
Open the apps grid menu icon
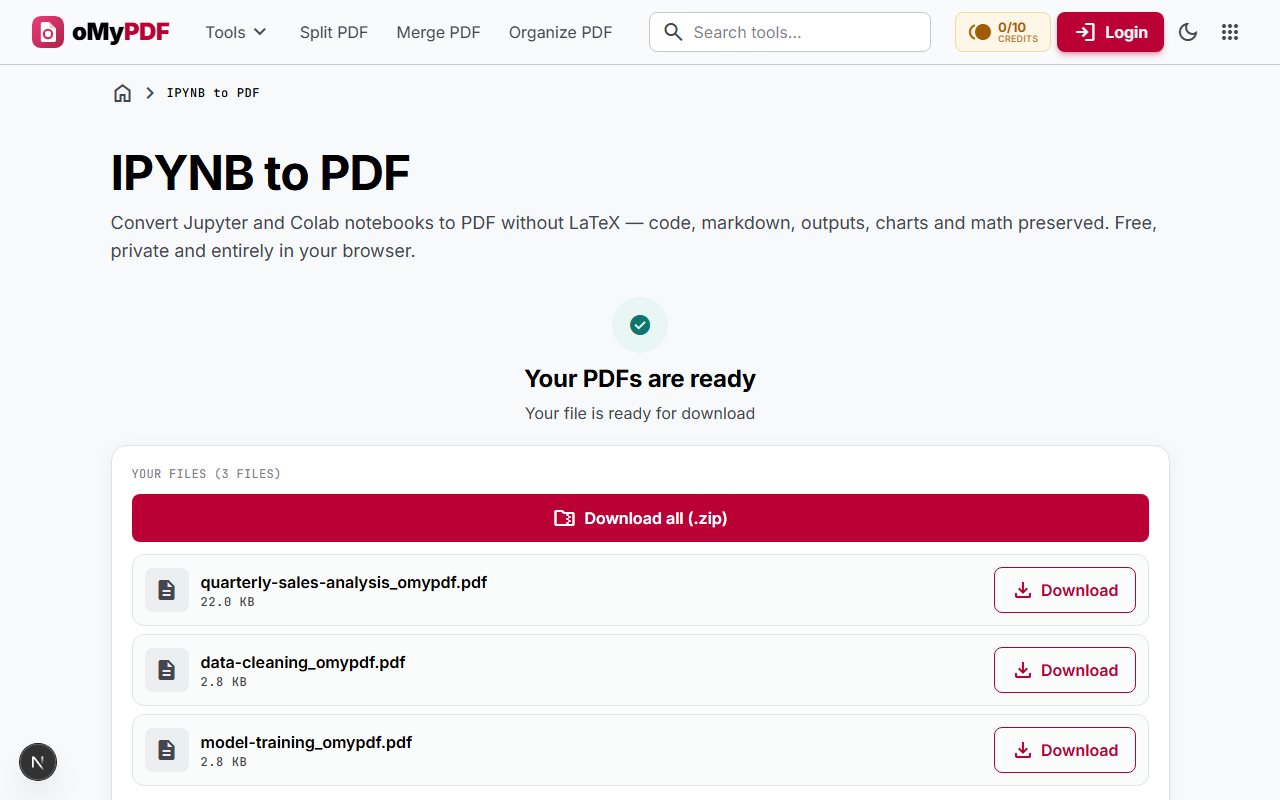1230,32
